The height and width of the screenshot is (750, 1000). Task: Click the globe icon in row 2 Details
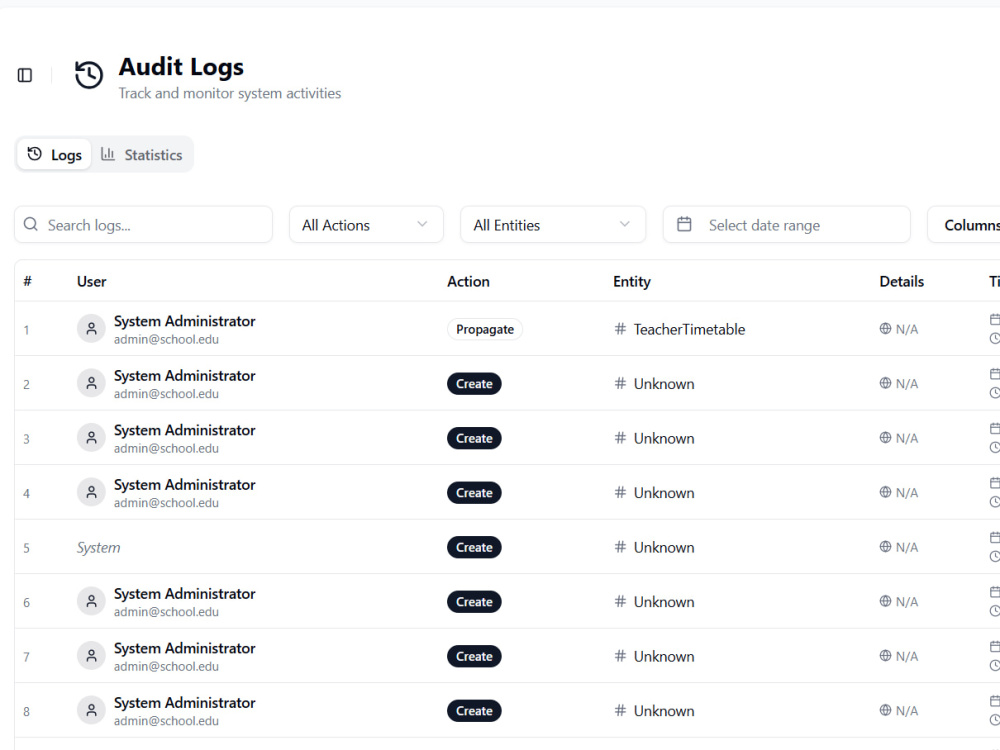885,383
